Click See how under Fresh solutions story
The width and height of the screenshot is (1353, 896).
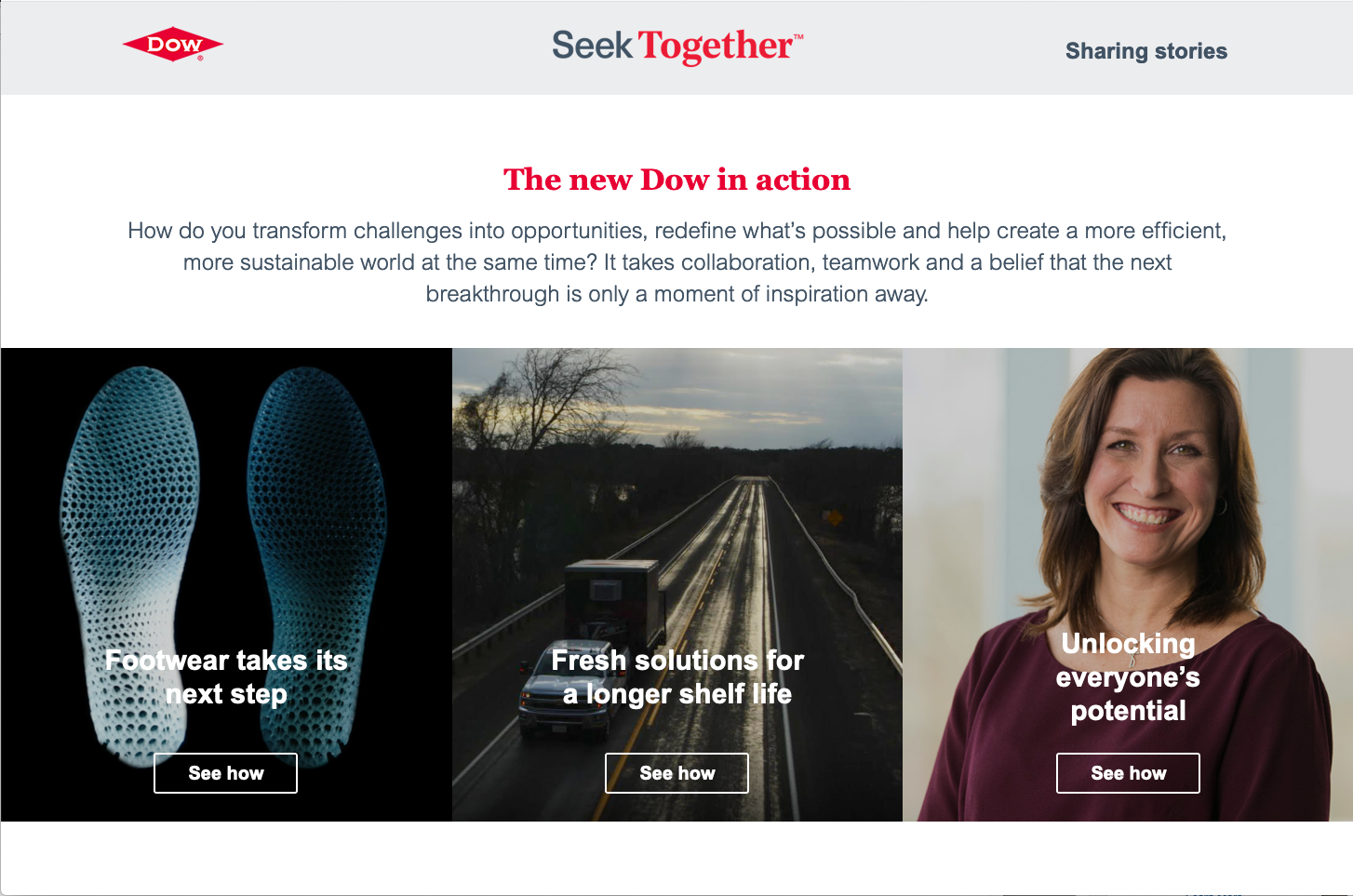676,773
